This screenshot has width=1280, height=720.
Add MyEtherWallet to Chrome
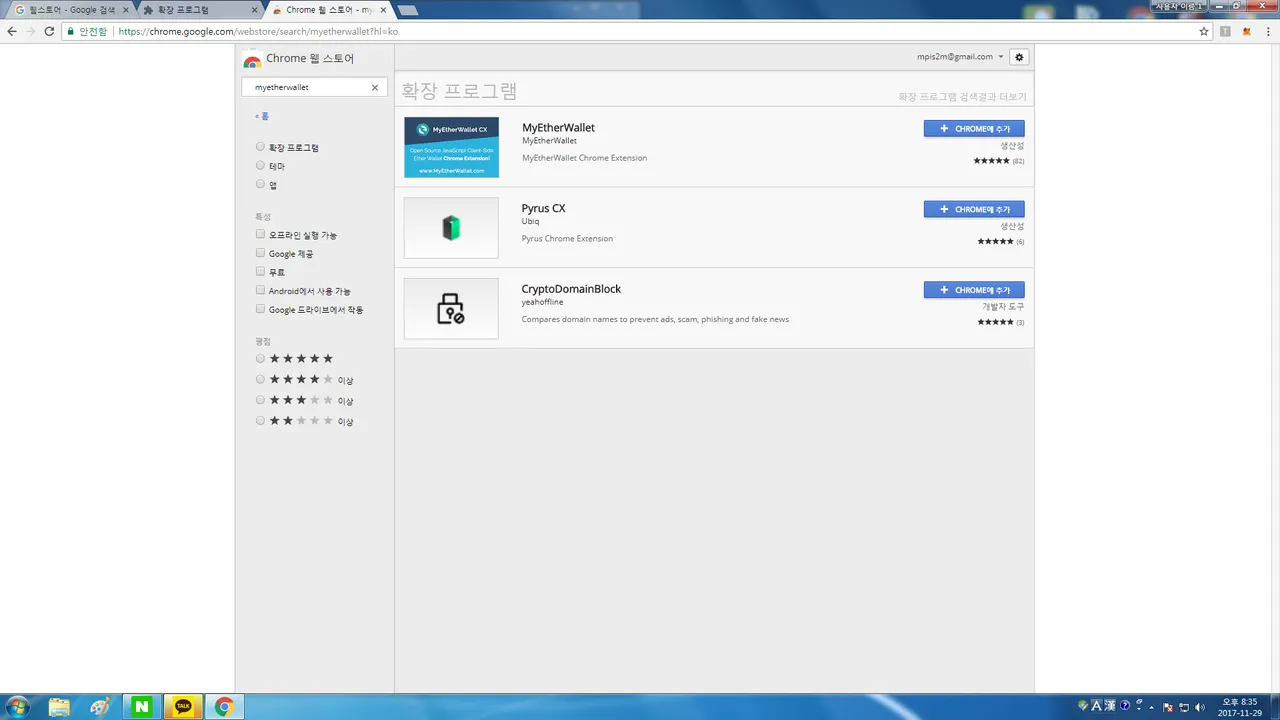pyautogui.click(x=974, y=128)
